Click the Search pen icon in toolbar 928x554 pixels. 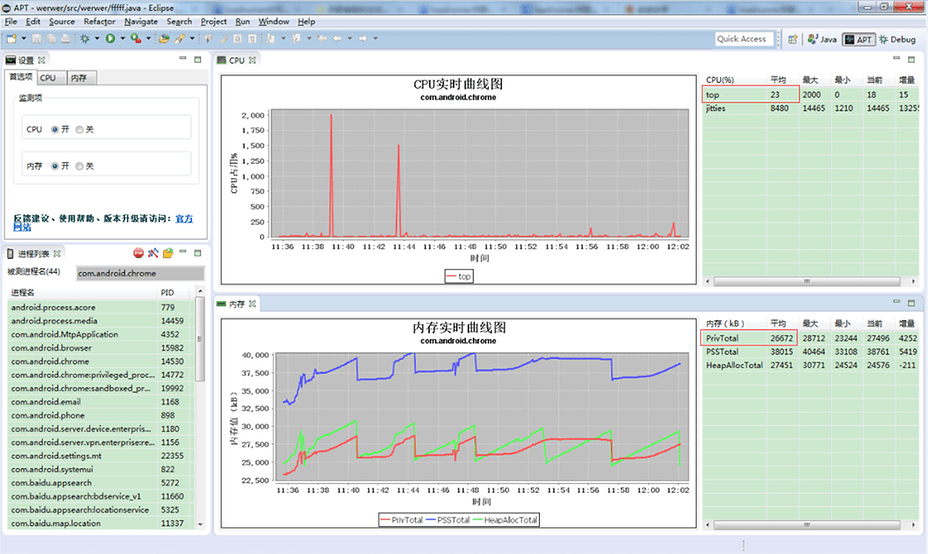coord(179,38)
